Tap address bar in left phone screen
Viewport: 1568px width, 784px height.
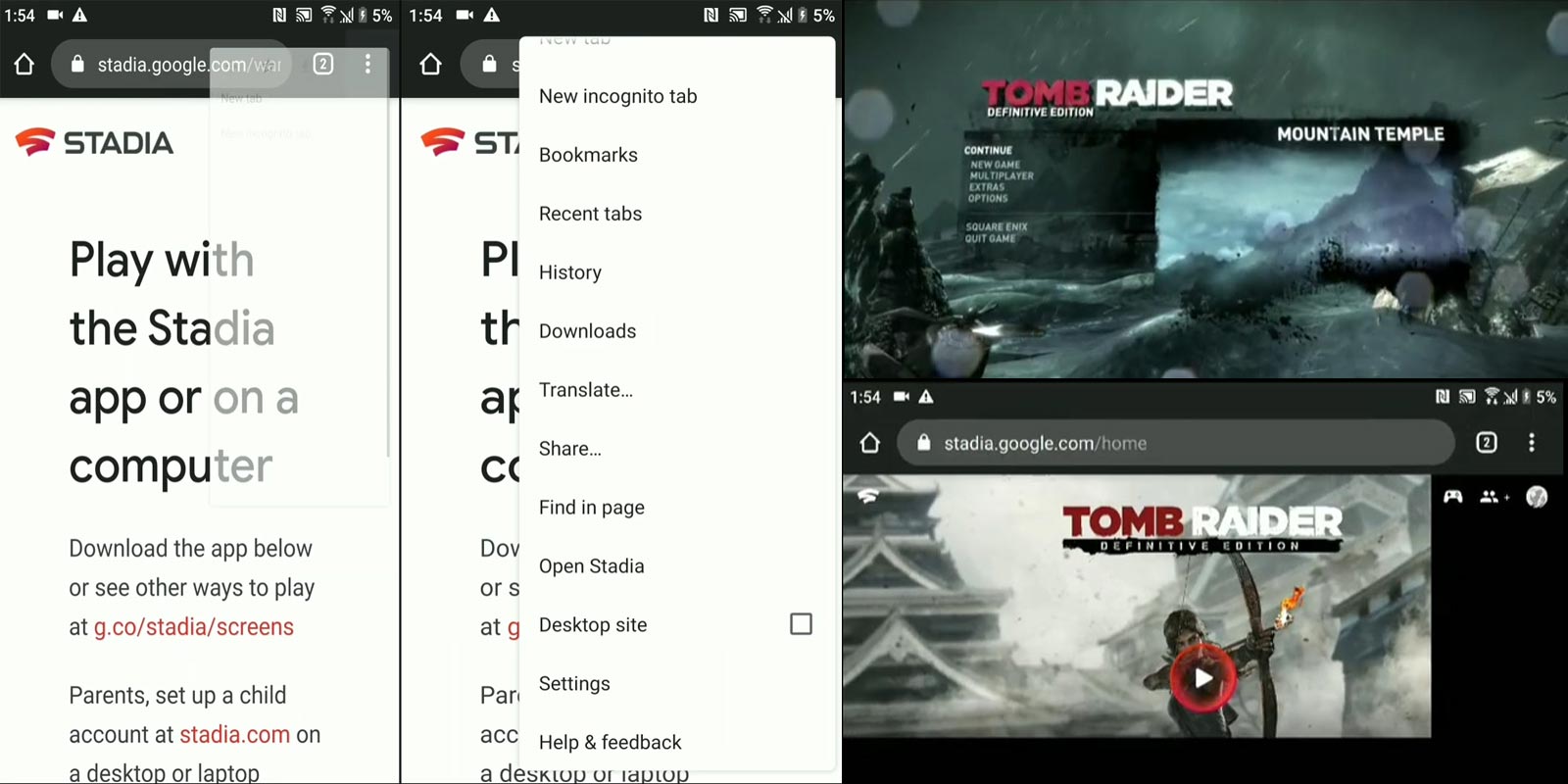171,65
